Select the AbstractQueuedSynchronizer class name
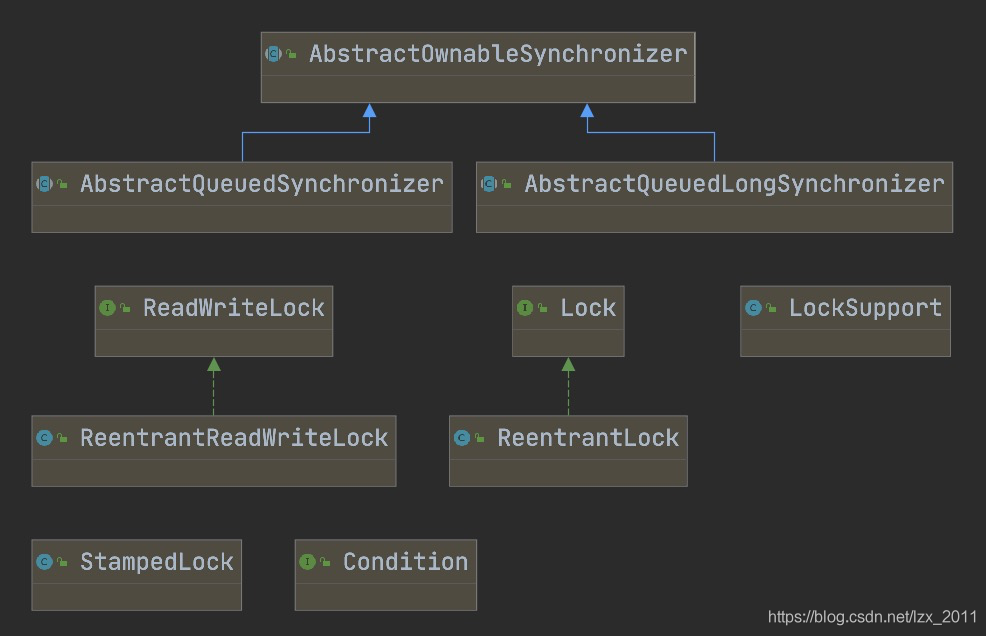Viewport: 986px width, 636px height. 262,184
